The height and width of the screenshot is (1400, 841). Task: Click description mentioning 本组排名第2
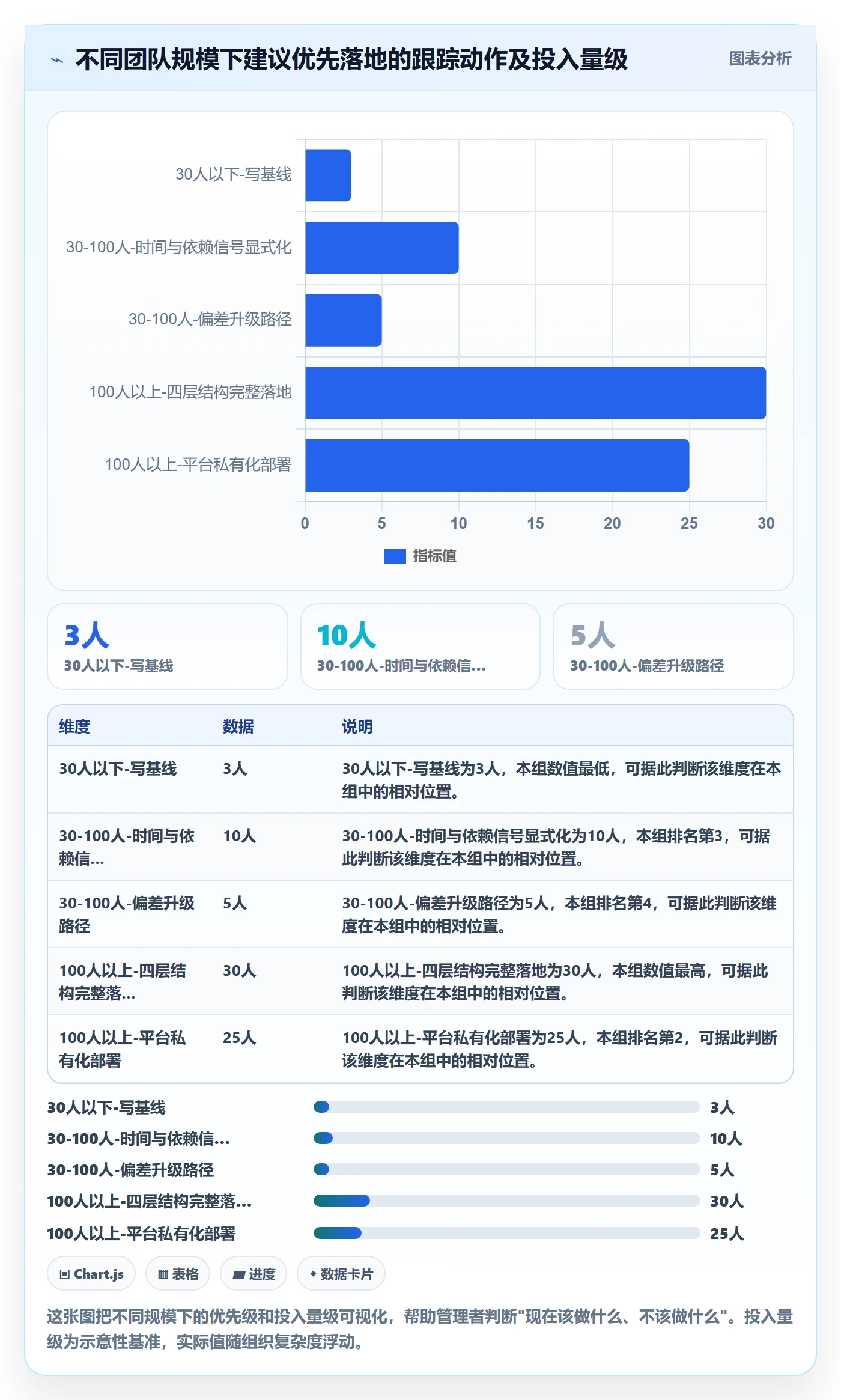560,1049
